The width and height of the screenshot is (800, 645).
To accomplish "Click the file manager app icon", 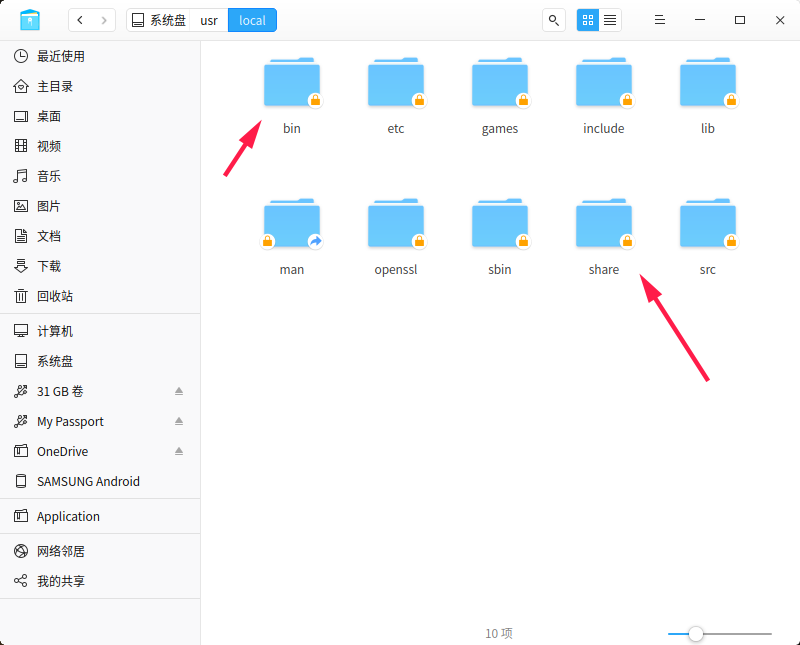I will tap(30, 20).
